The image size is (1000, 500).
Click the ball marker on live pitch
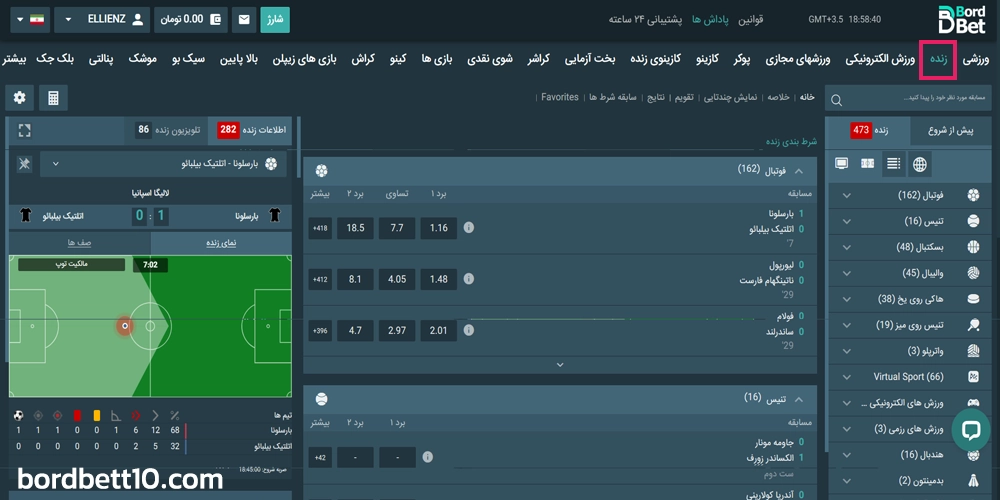(125, 326)
